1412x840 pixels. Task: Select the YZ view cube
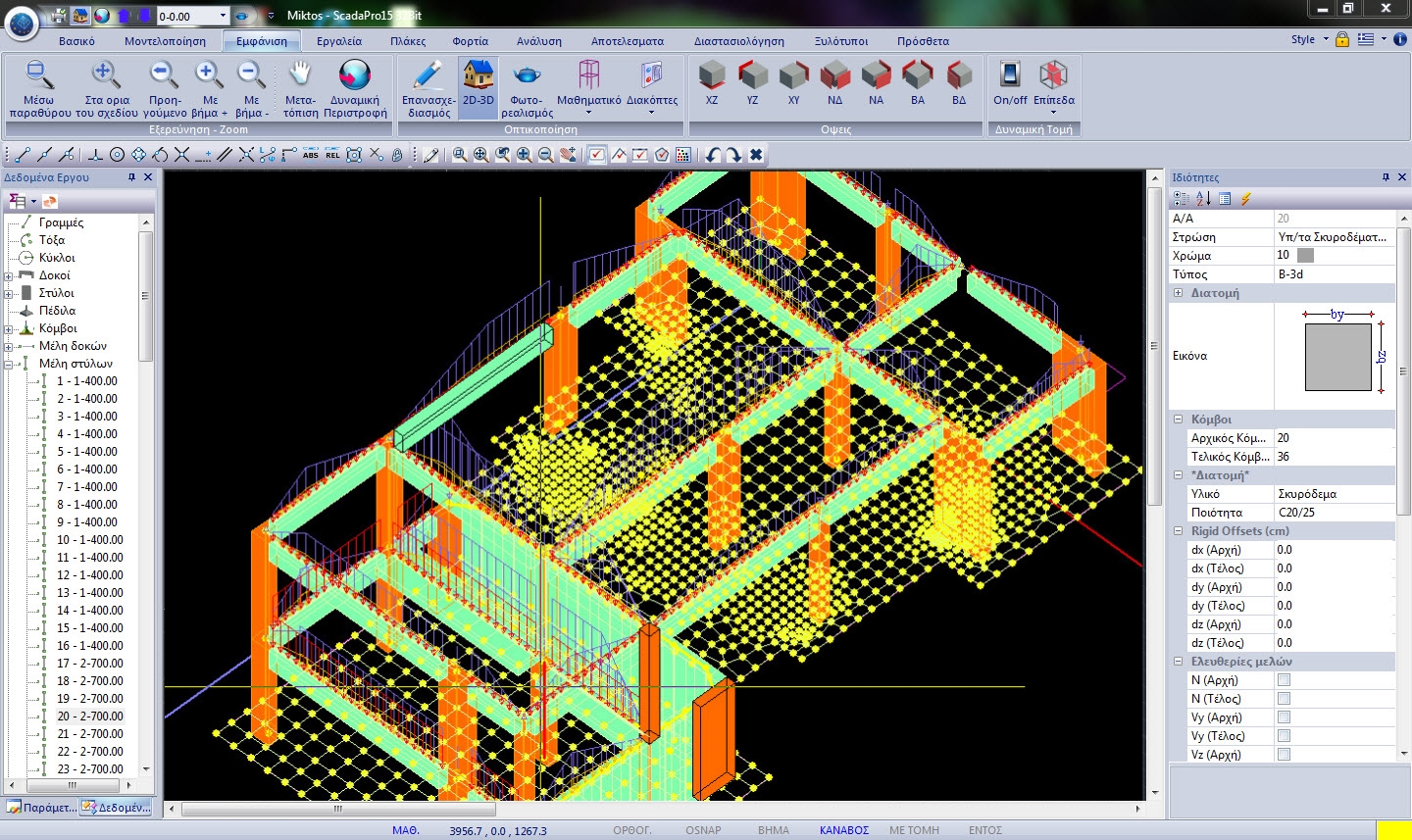[752, 75]
